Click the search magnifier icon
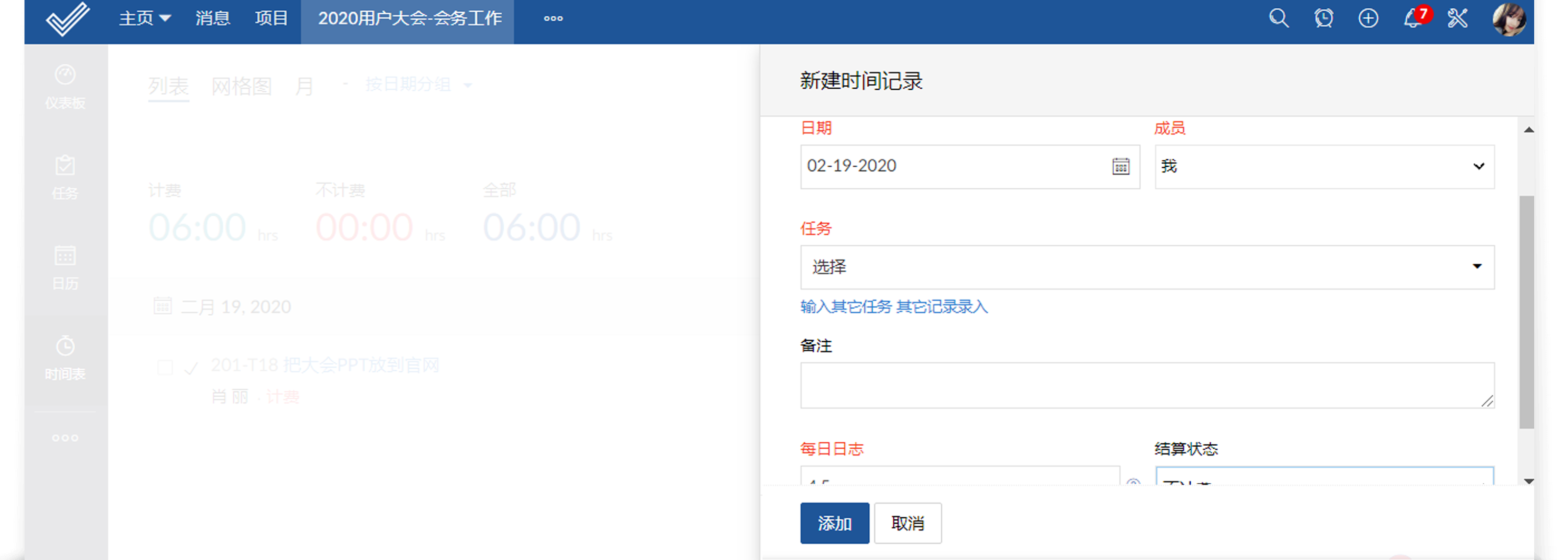This screenshot has height=560, width=1568. pyautogui.click(x=1278, y=18)
